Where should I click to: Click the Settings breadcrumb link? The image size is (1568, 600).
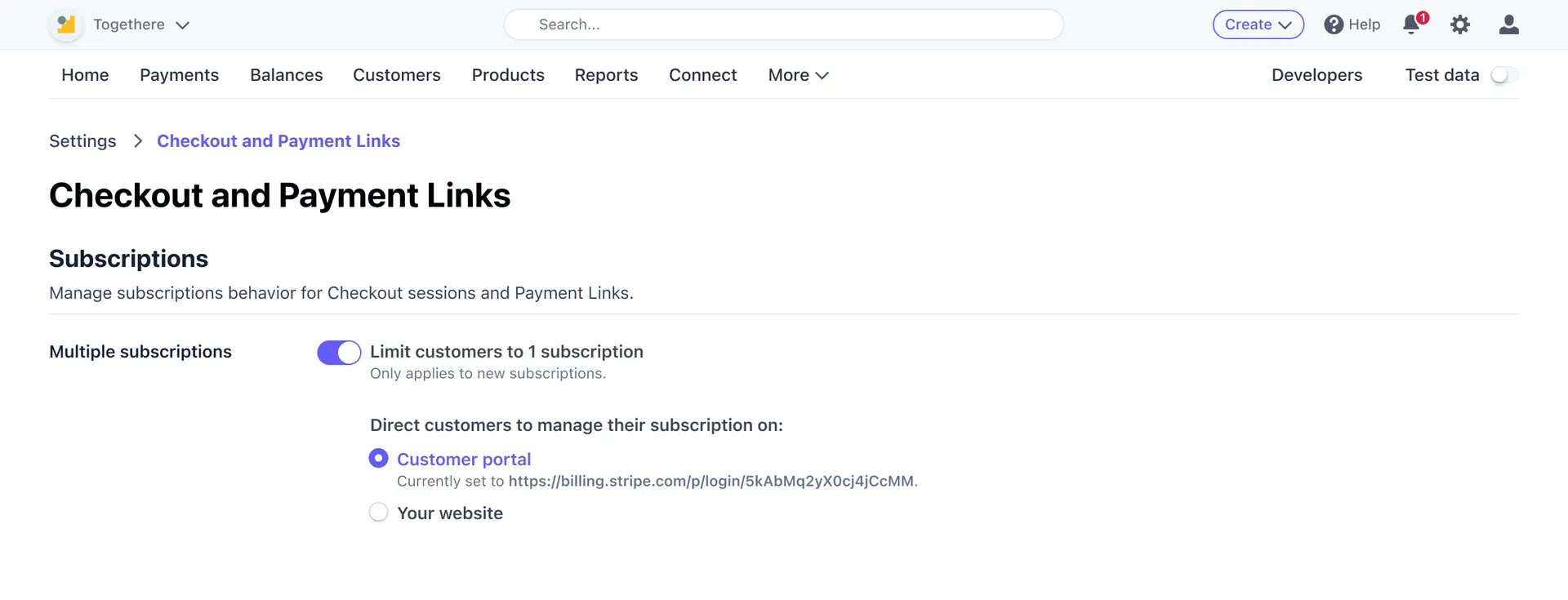pos(82,141)
